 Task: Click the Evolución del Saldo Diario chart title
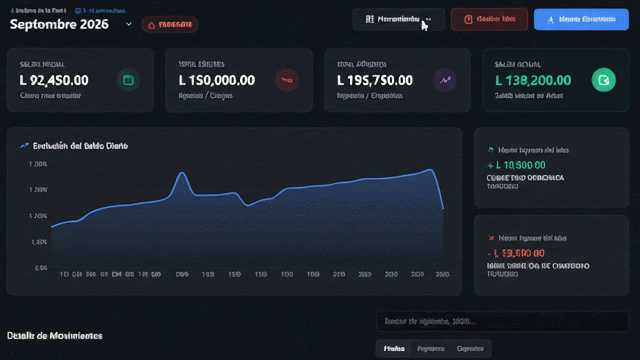click(x=80, y=146)
